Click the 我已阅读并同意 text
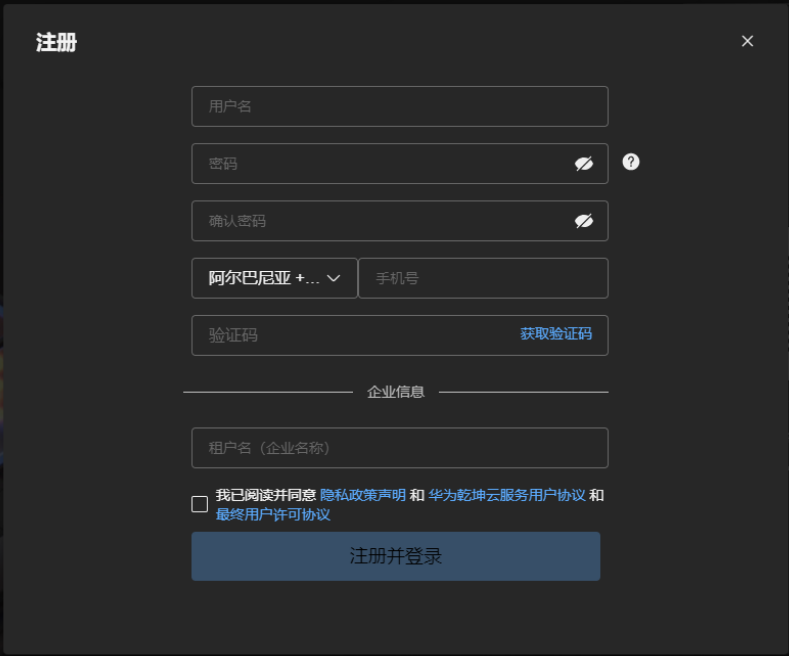This screenshot has height=656, width=789. 266,495
